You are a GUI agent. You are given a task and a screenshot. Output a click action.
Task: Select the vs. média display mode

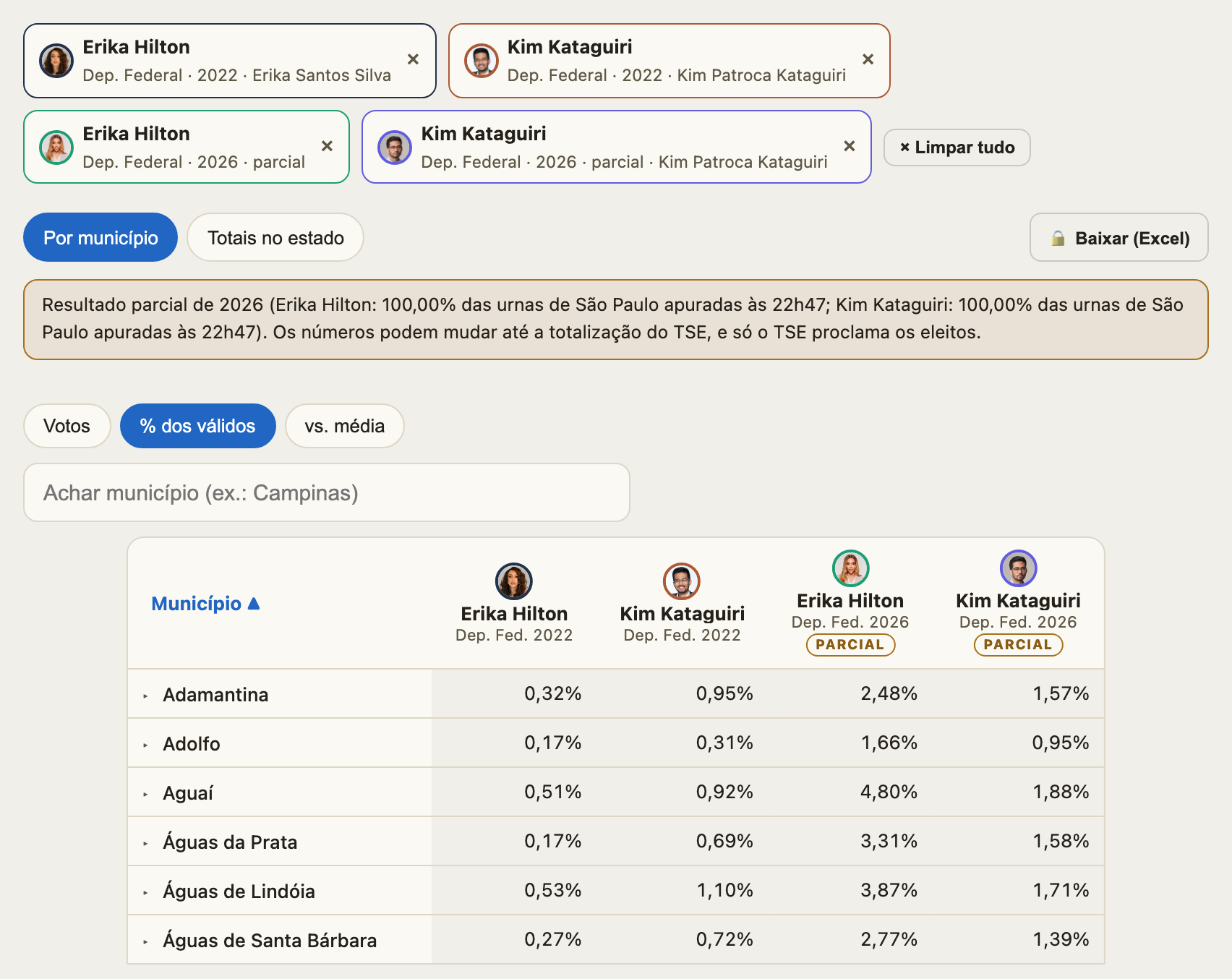pyautogui.click(x=345, y=426)
